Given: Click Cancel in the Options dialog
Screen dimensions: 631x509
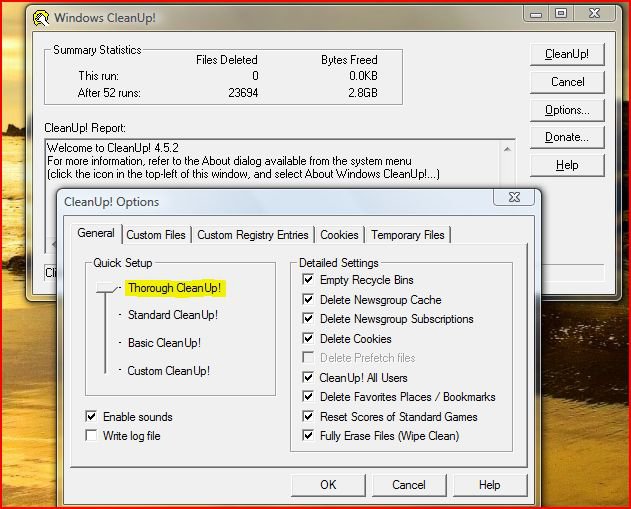Looking at the screenshot, I should [409, 485].
